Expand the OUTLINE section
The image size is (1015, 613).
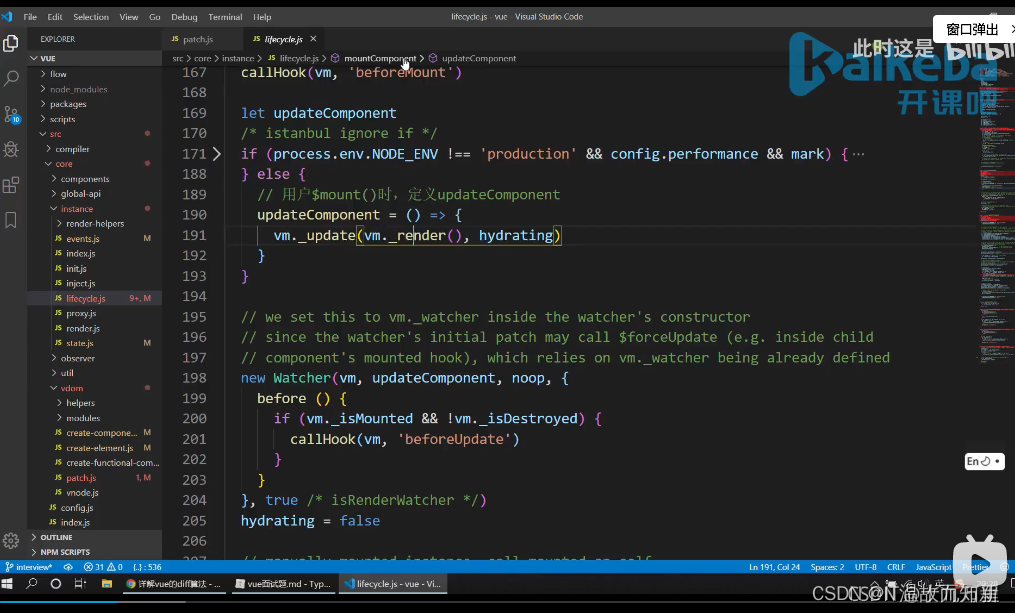[95, 537]
